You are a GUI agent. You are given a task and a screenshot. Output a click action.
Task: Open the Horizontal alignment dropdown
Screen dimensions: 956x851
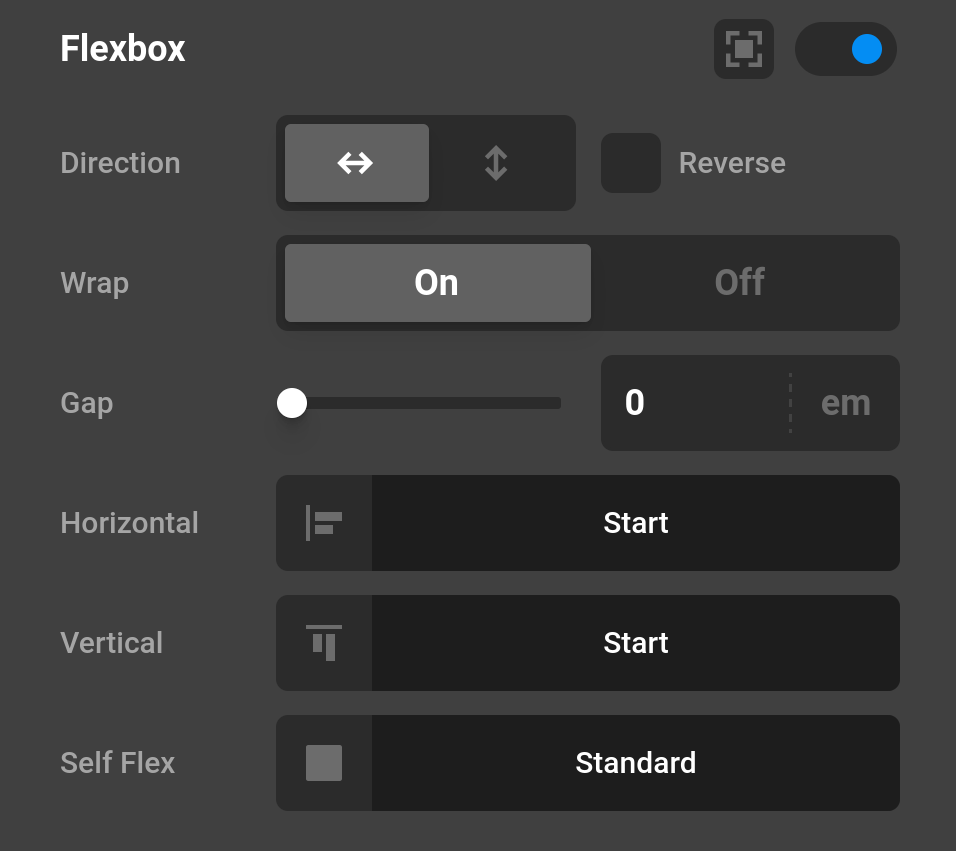(x=636, y=522)
